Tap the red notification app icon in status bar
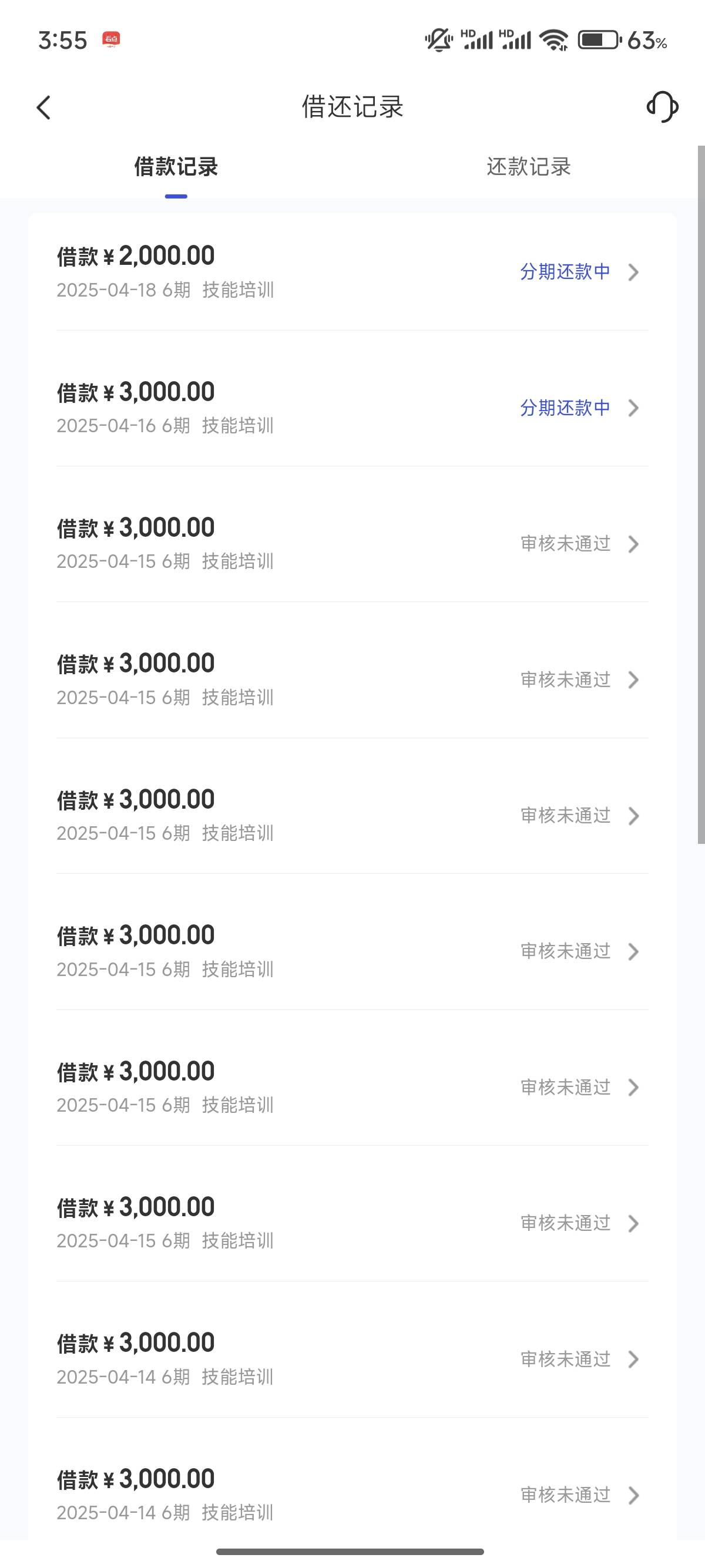705x1568 pixels. (111, 39)
